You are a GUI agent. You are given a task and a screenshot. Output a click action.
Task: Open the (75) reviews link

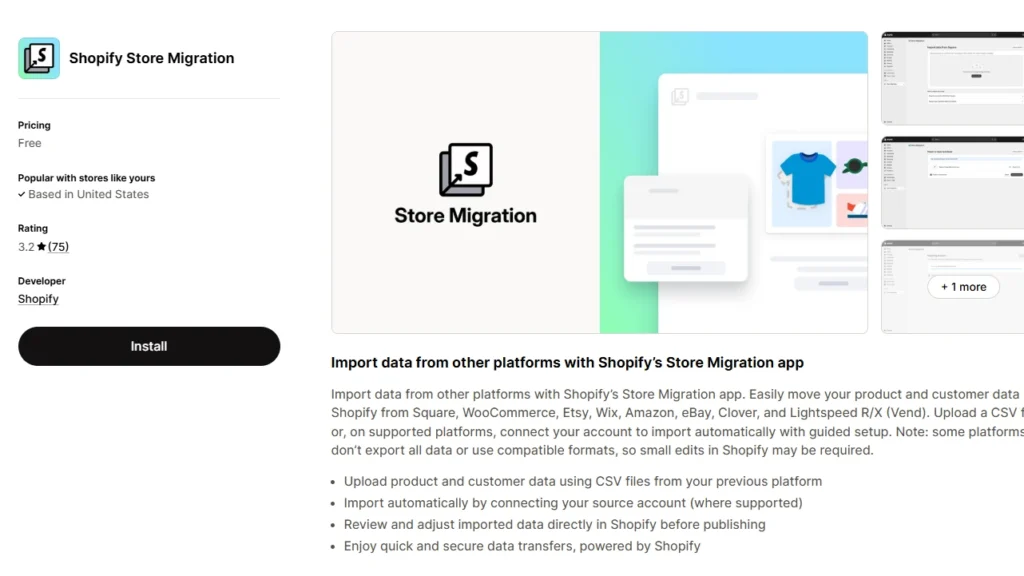(58, 247)
